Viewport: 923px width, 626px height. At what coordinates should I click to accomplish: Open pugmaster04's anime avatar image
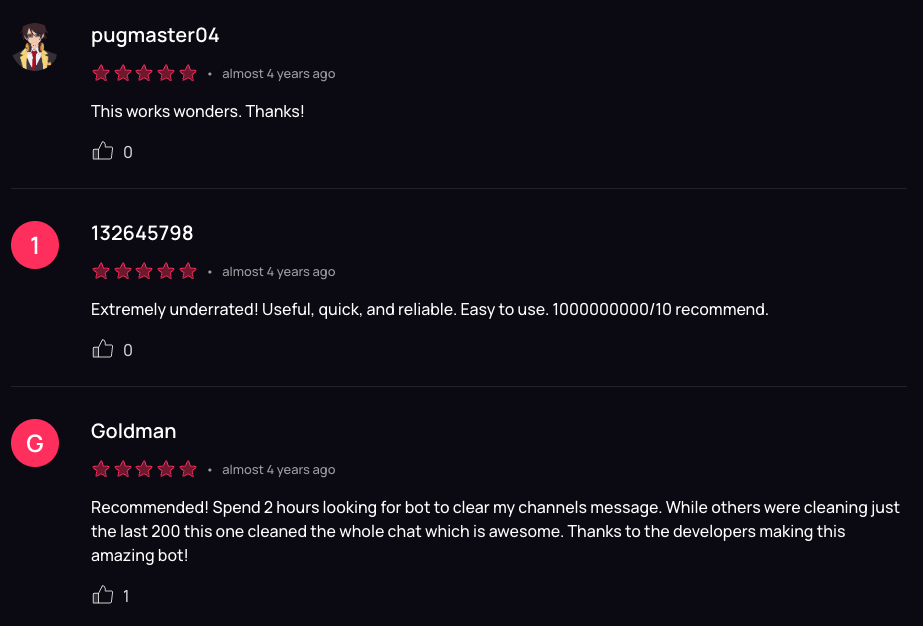(x=34, y=46)
